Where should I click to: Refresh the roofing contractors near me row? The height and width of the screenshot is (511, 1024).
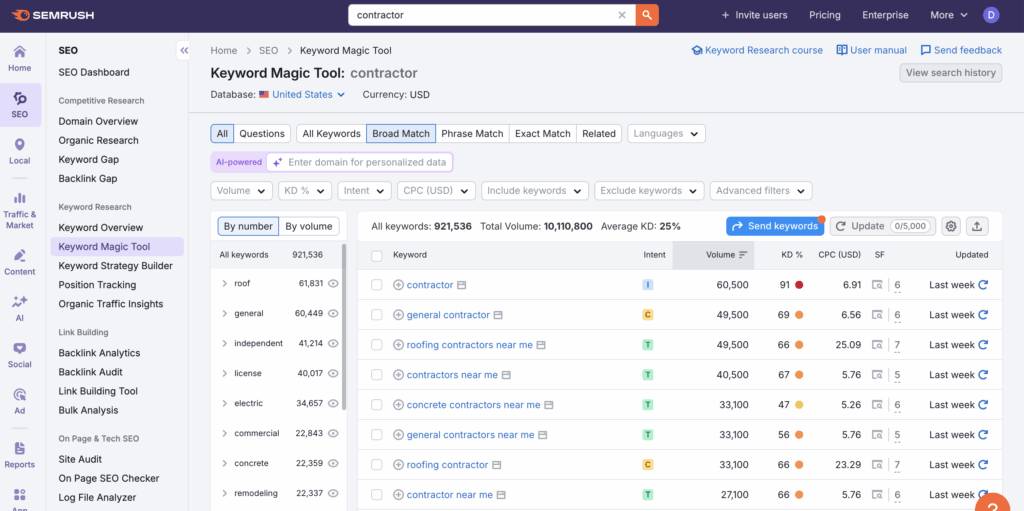pos(983,345)
